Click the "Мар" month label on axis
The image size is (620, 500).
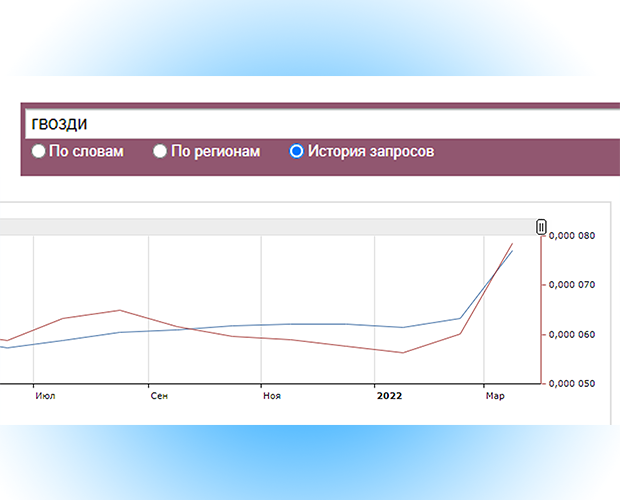[x=495, y=396]
